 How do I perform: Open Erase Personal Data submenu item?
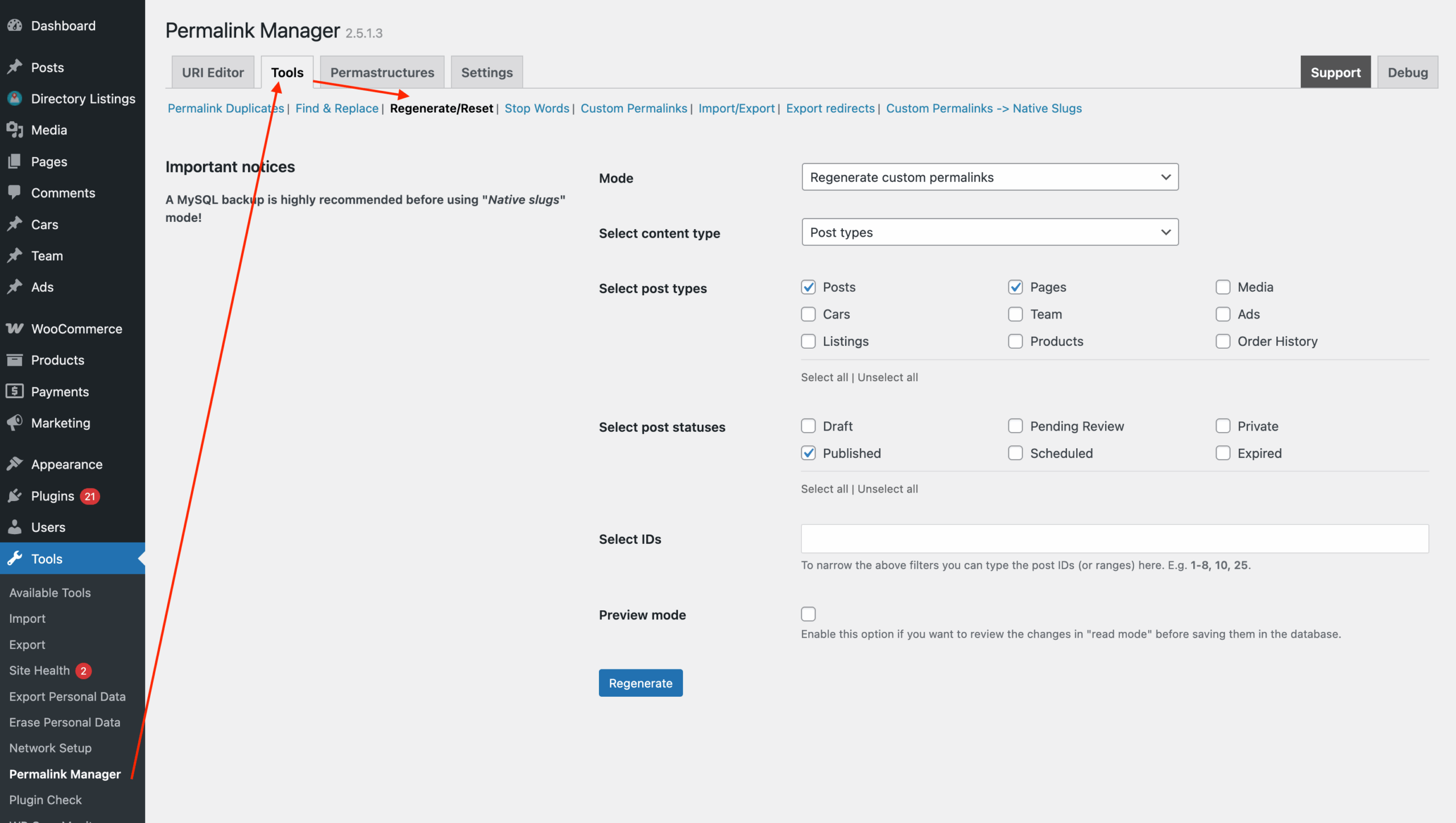coord(65,722)
